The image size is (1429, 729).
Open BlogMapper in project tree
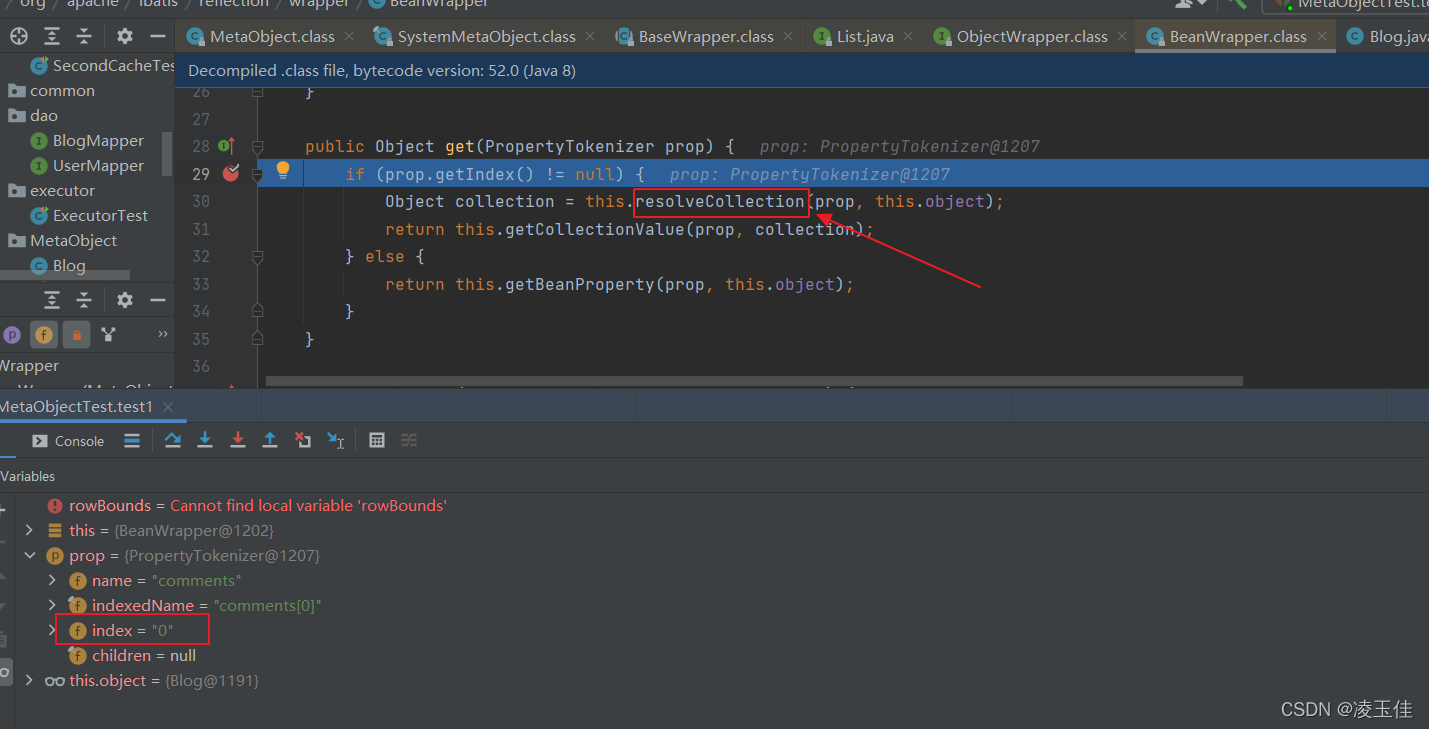coord(98,141)
